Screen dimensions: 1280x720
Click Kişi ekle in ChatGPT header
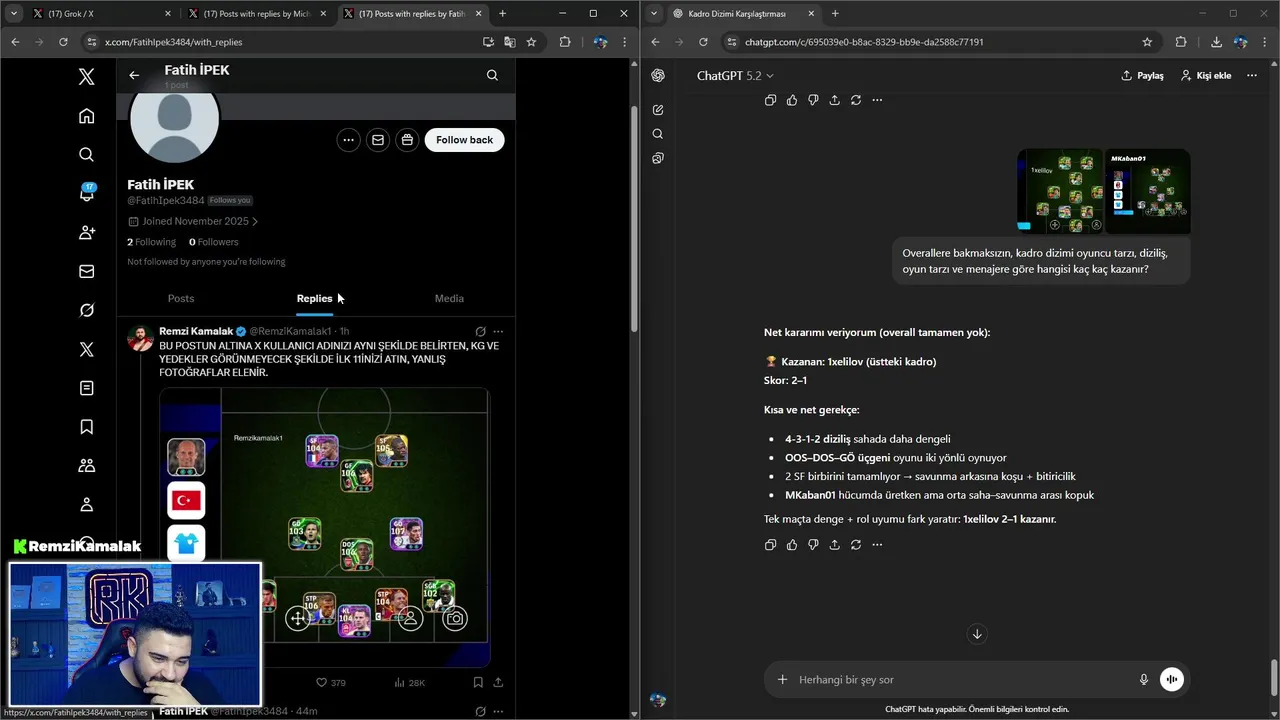coord(1205,76)
